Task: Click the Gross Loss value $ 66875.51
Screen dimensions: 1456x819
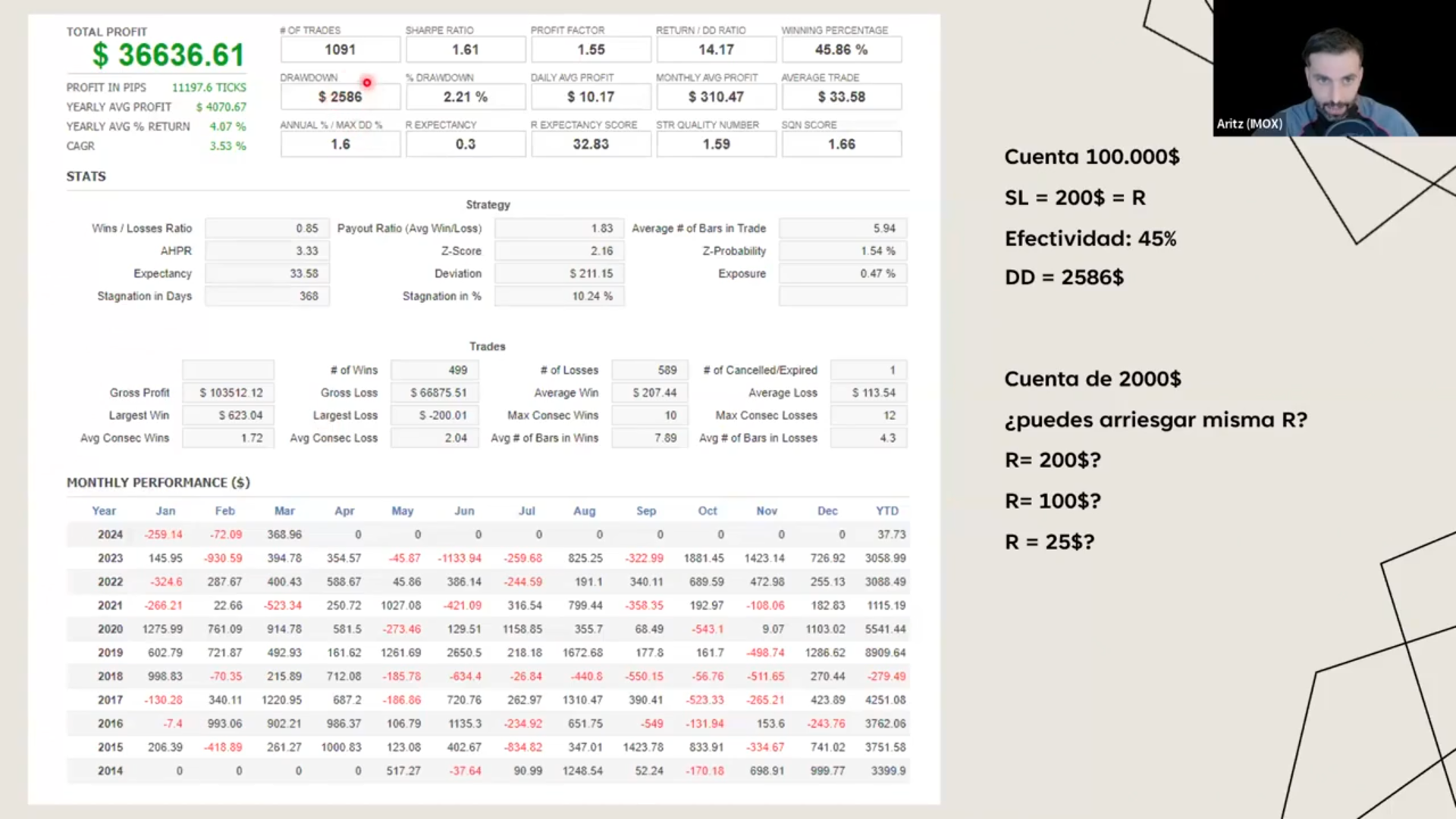Action: [435, 393]
